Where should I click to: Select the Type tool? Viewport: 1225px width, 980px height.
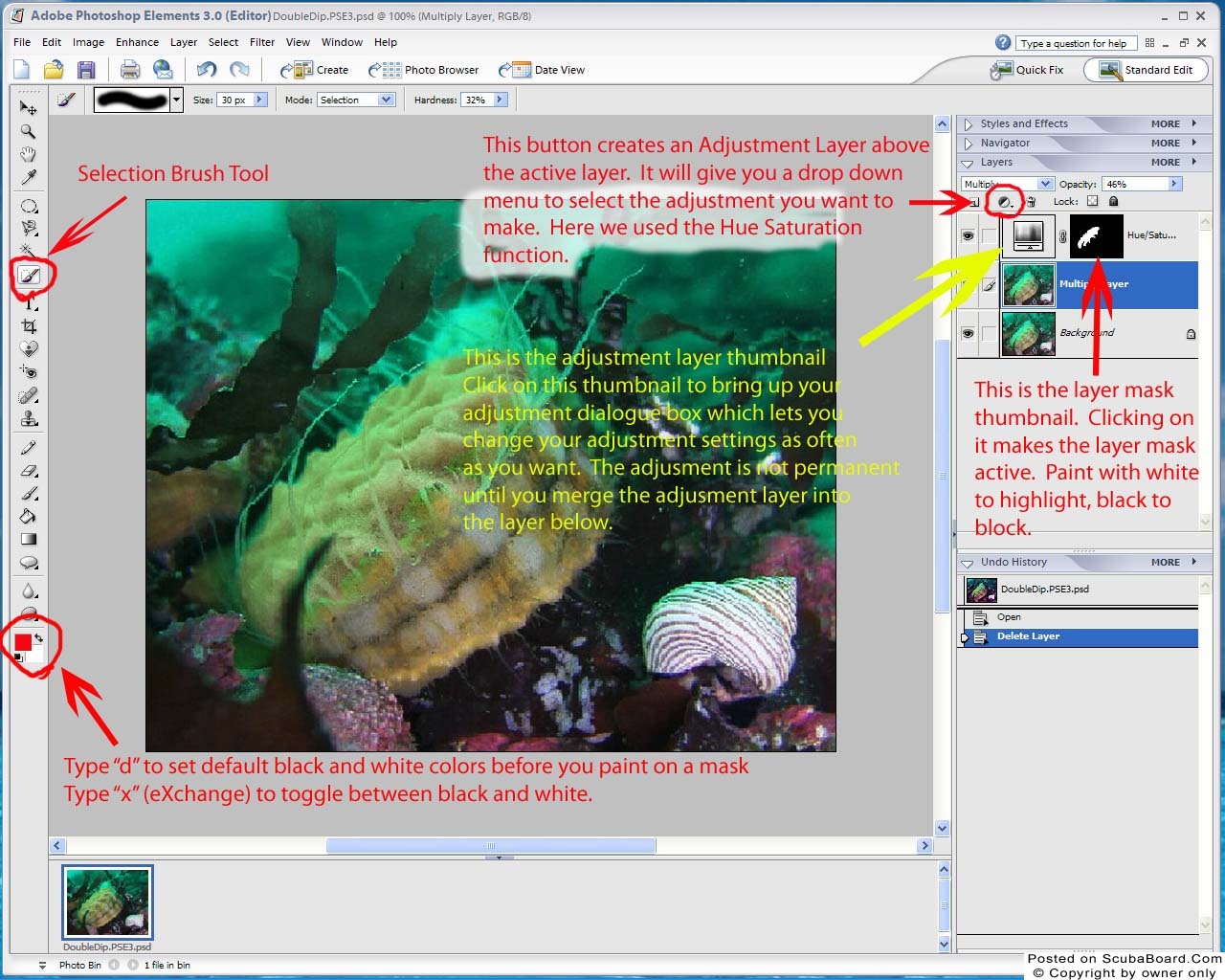click(29, 302)
